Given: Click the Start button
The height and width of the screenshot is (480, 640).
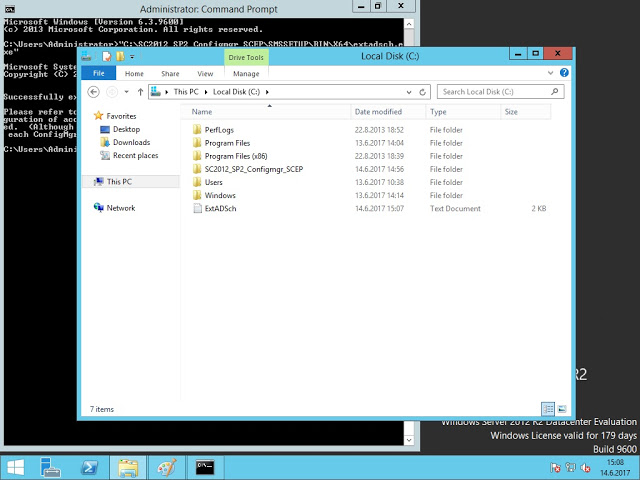Looking at the screenshot, I should (x=15, y=466).
